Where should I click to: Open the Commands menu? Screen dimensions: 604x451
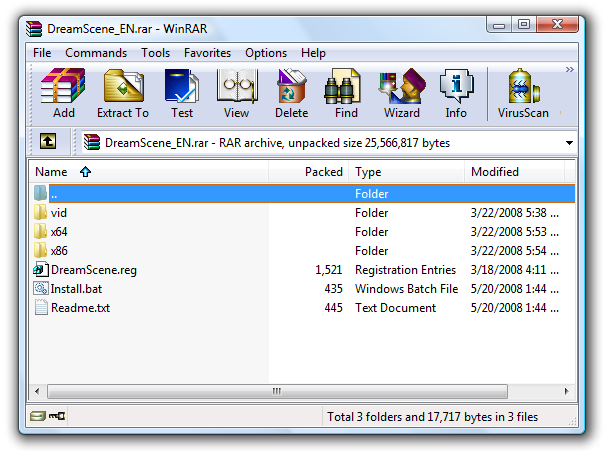tap(96, 53)
